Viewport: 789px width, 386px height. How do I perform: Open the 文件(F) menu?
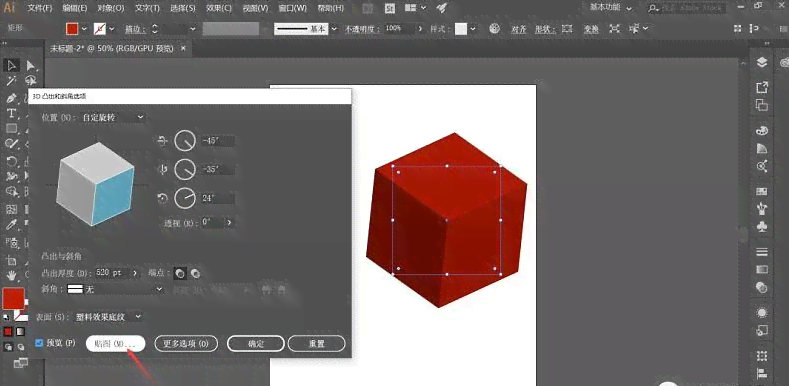click(x=40, y=9)
